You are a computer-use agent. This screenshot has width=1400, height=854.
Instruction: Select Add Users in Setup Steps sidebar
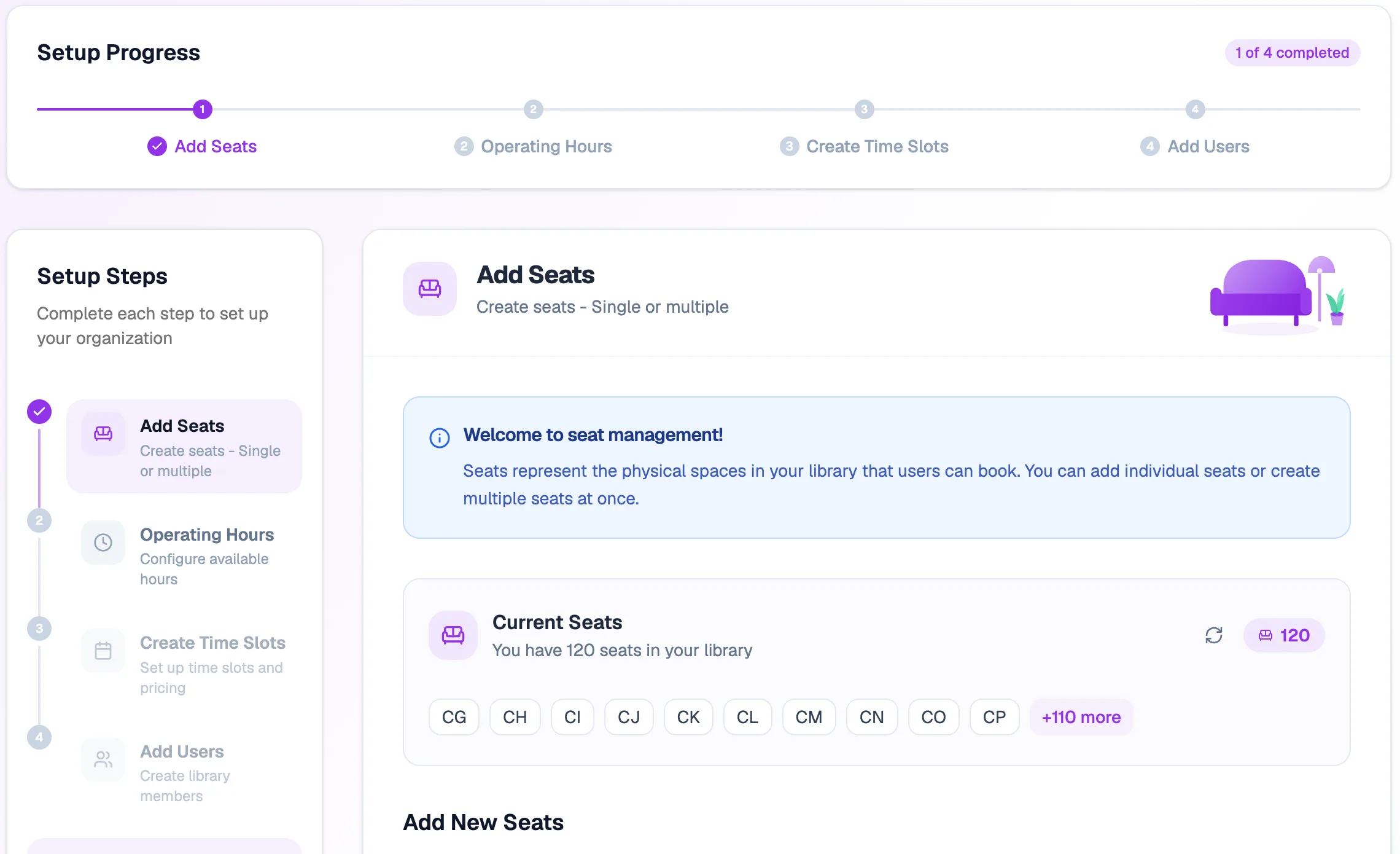[x=184, y=772]
